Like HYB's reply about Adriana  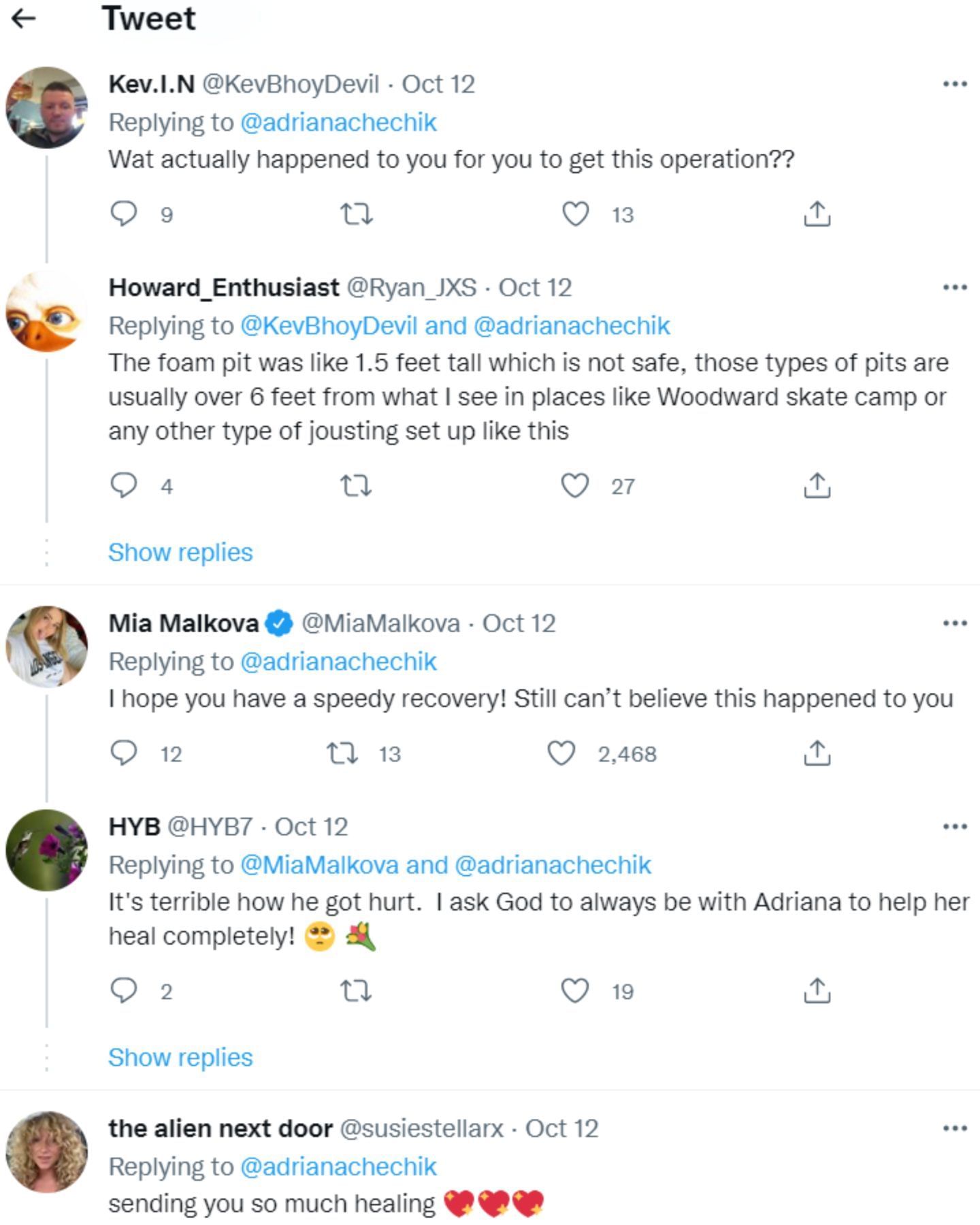(574, 991)
